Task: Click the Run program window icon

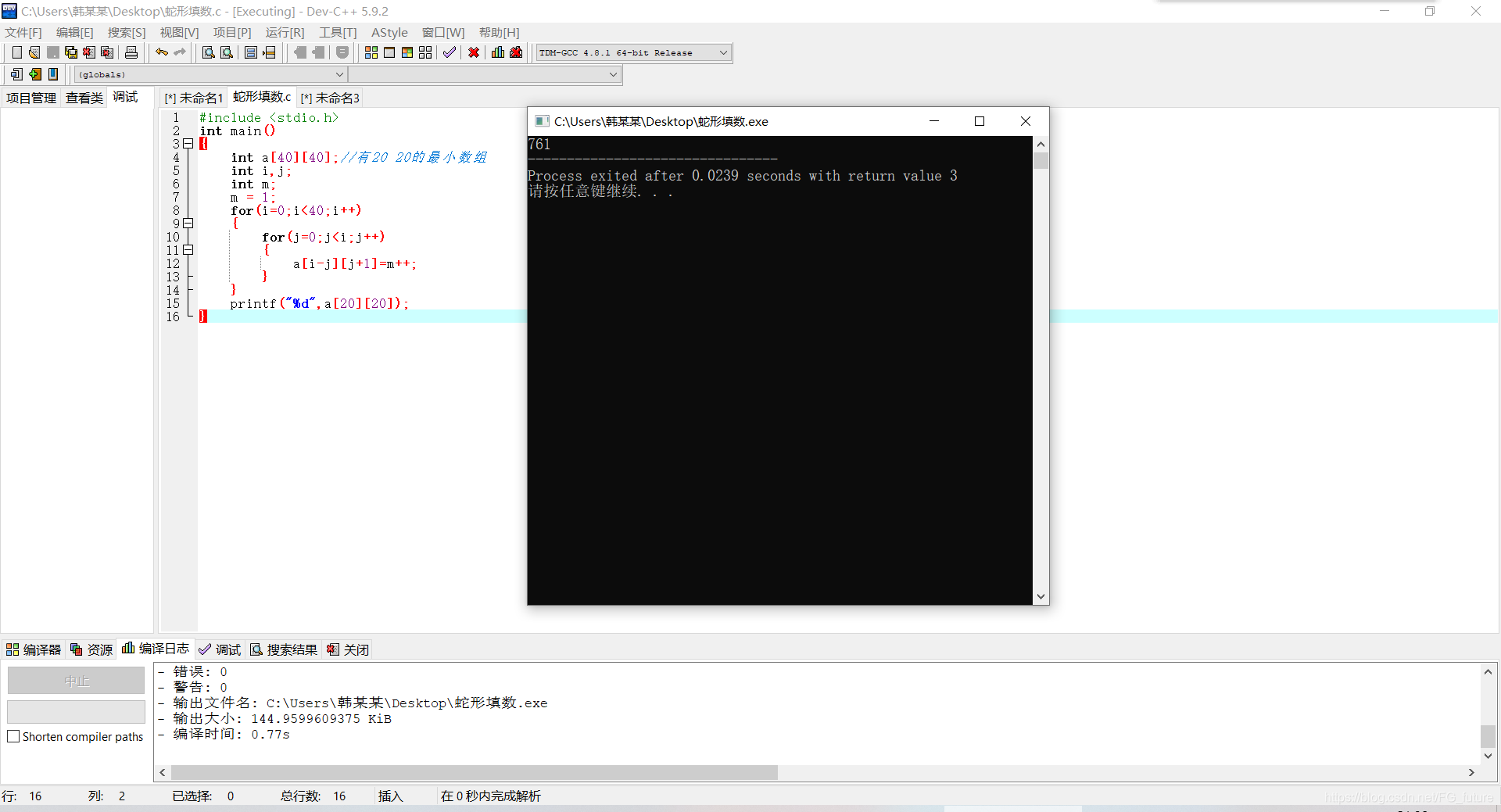Action: [x=389, y=52]
